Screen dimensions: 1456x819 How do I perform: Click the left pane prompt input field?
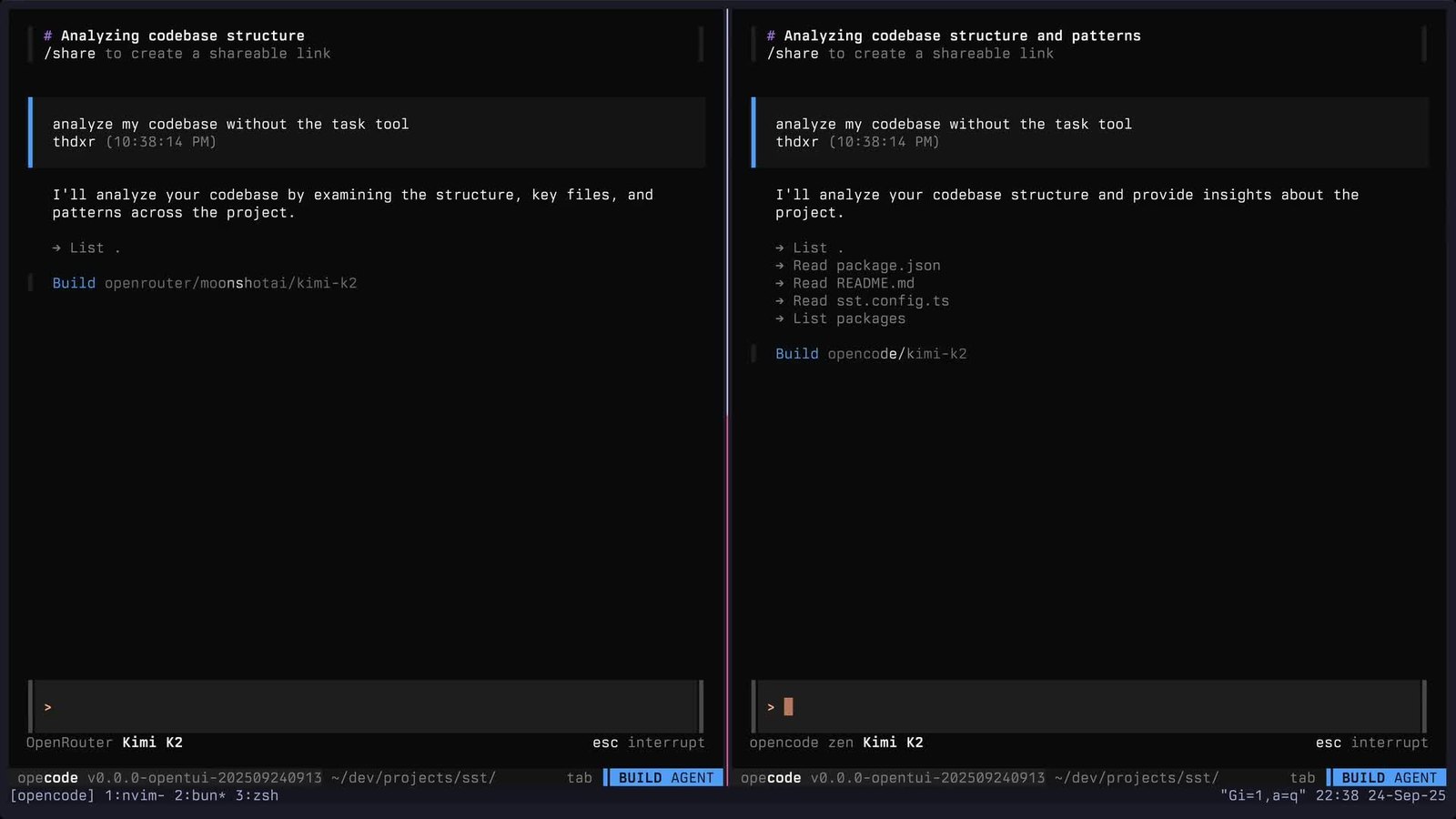[x=366, y=706]
